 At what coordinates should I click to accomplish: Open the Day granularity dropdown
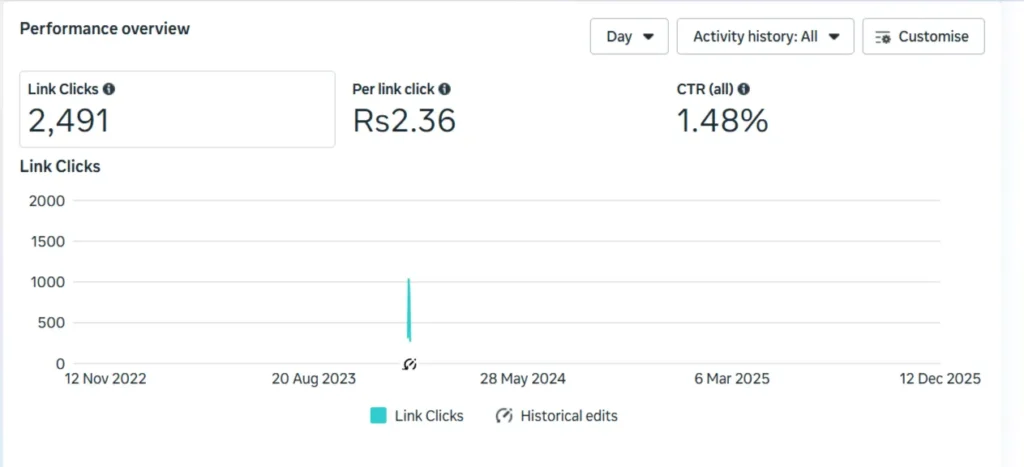[x=630, y=36]
